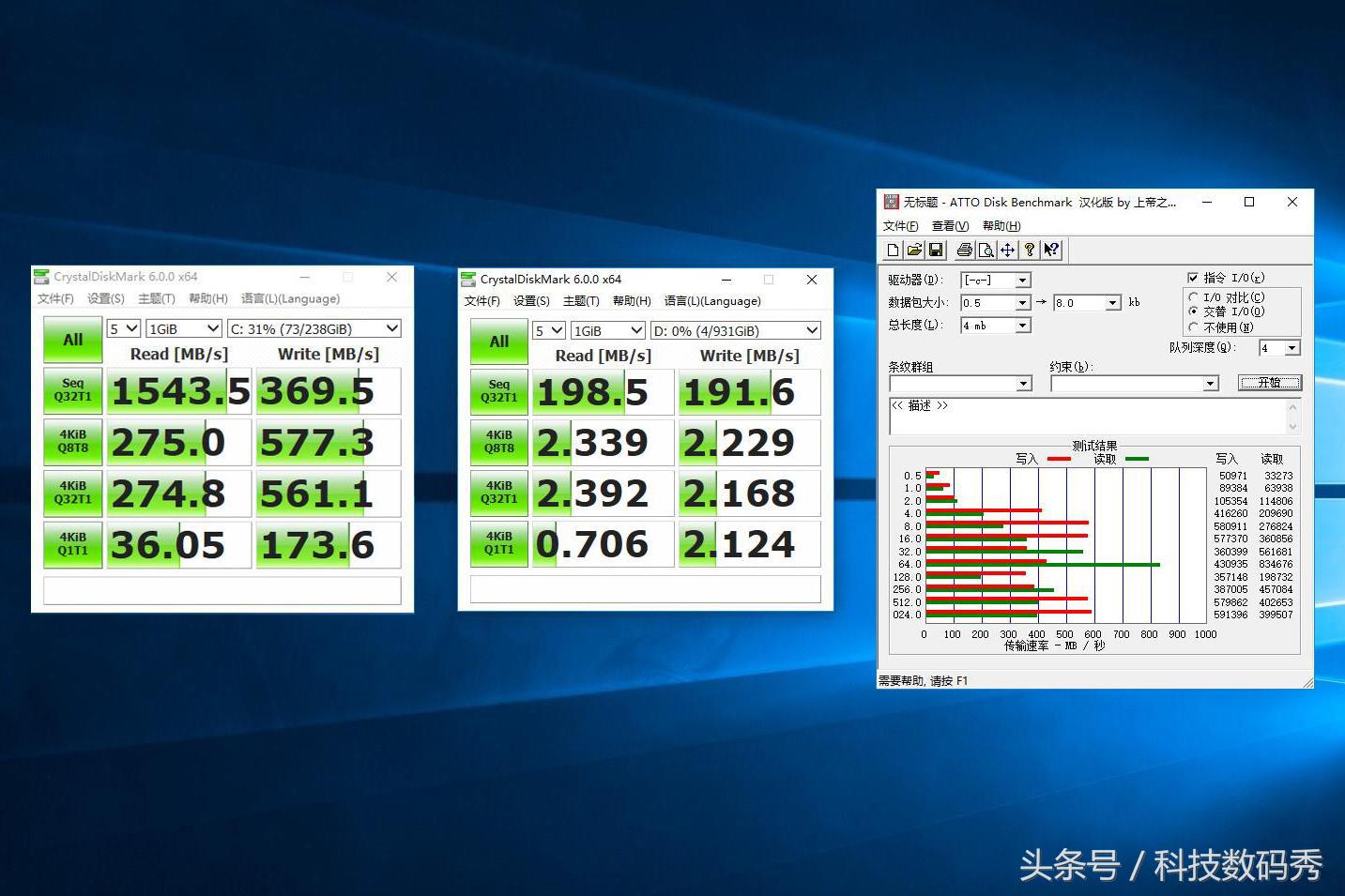Viewport: 1345px width, 896px height.
Task: Open the 设置 menu in right CrystalDiskMark
Action: (530, 300)
